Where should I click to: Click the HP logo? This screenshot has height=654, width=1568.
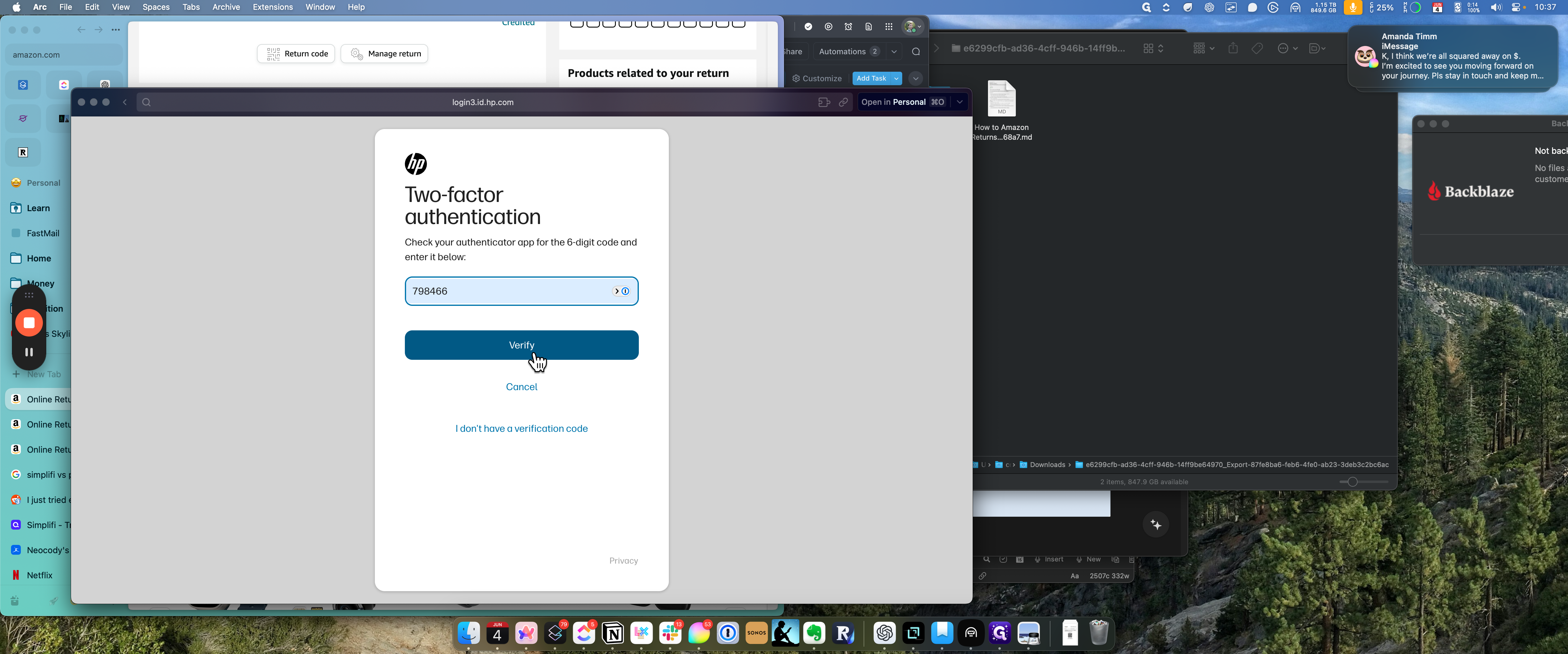tap(416, 163)
